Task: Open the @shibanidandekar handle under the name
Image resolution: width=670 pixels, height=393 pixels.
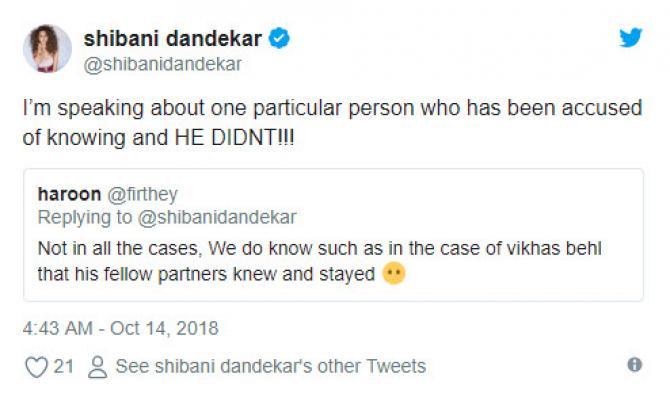Action: [x=163, y=65]
